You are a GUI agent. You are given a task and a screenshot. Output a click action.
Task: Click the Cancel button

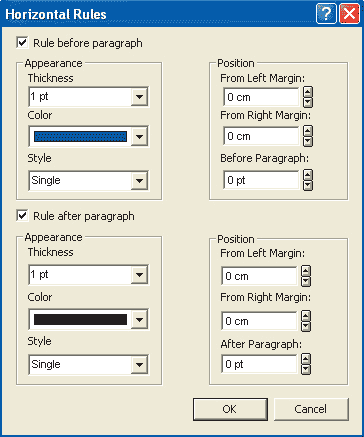[311, 409]
